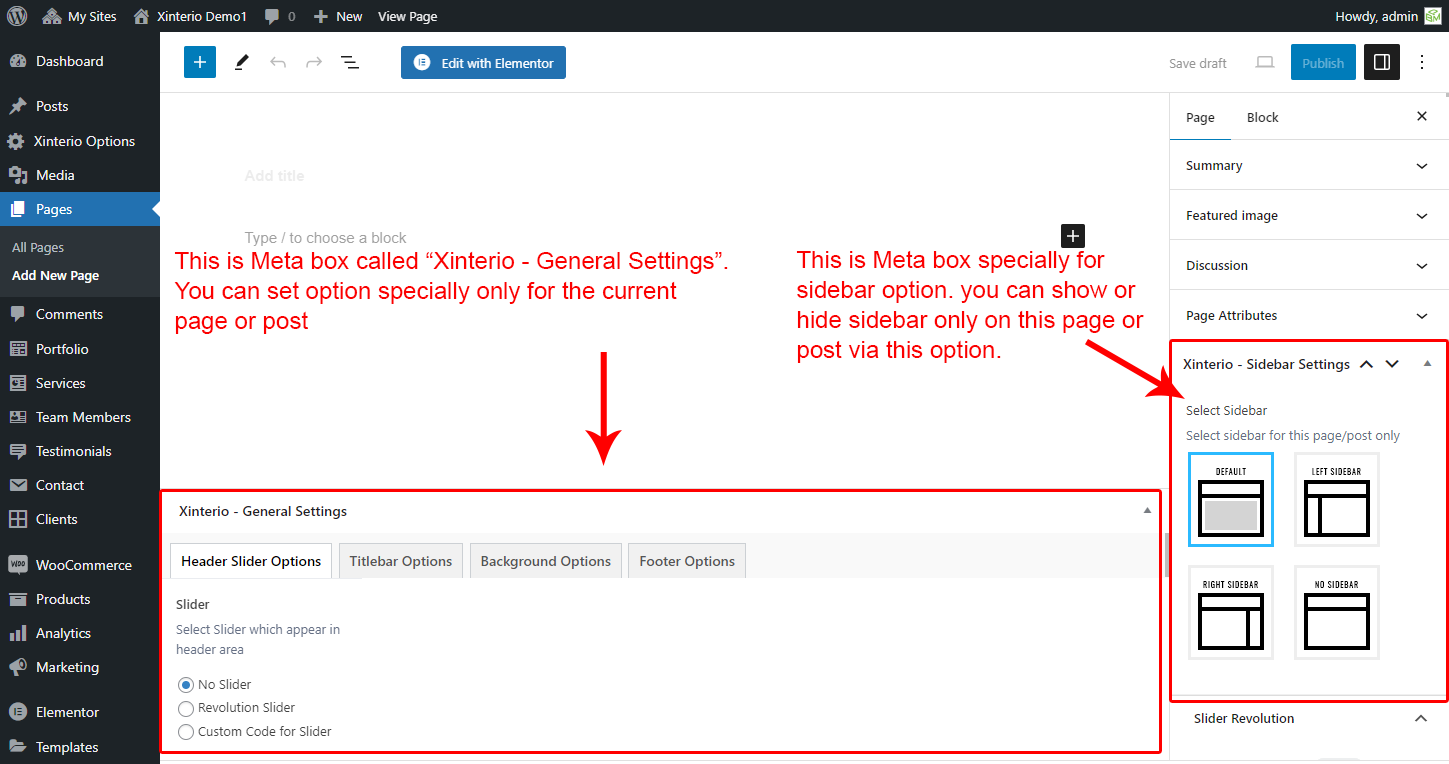Image resolution: width=1449 pixels, height=764 pixels.
Task: Switch to the Titlebar Options tab
Action: click(x=400, y=561)
